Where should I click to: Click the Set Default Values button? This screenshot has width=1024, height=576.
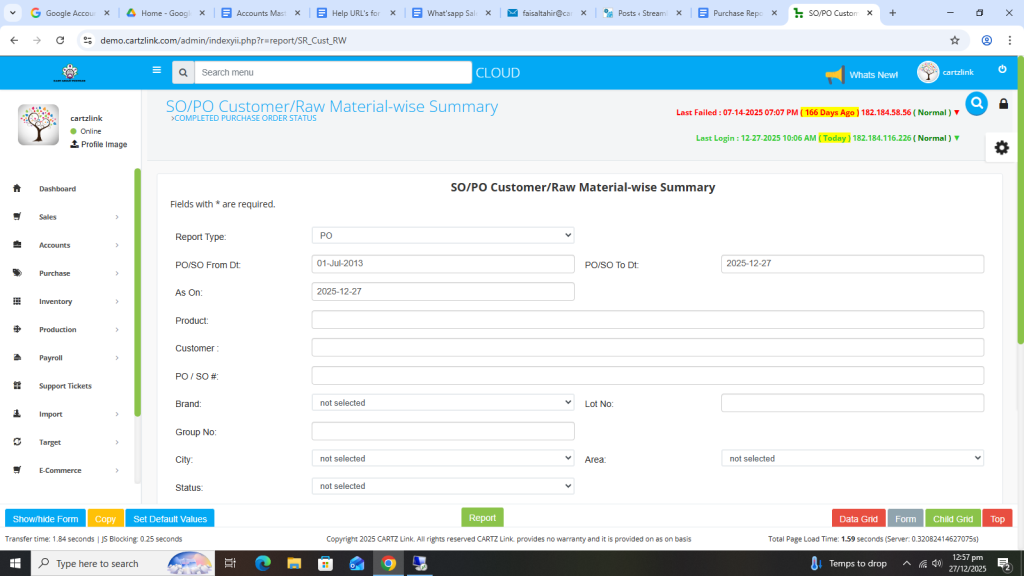click(x=170, y=519)
